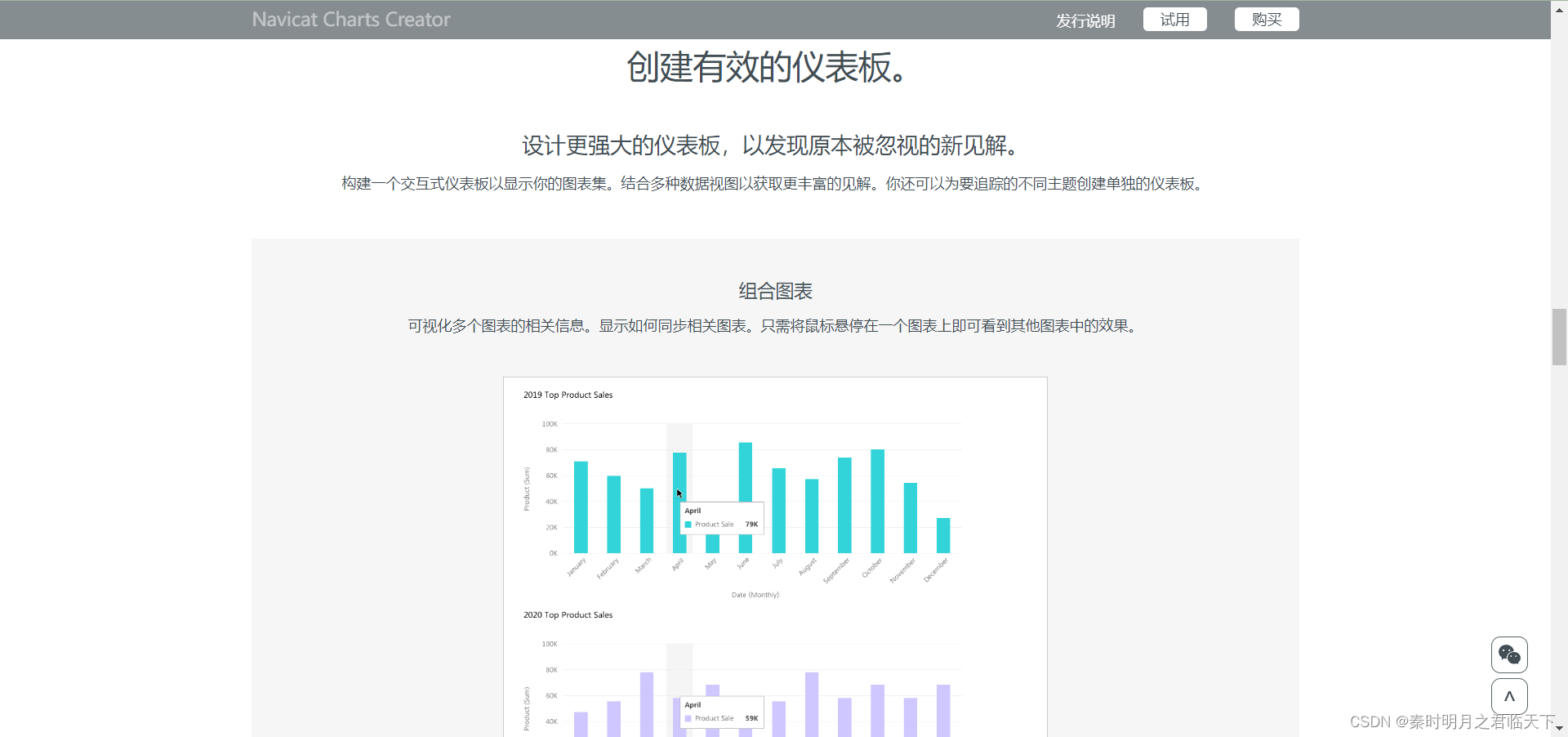Click the August bar in 2019 chart
Viewport: 1568px width, 737px height.
point(812,516)
